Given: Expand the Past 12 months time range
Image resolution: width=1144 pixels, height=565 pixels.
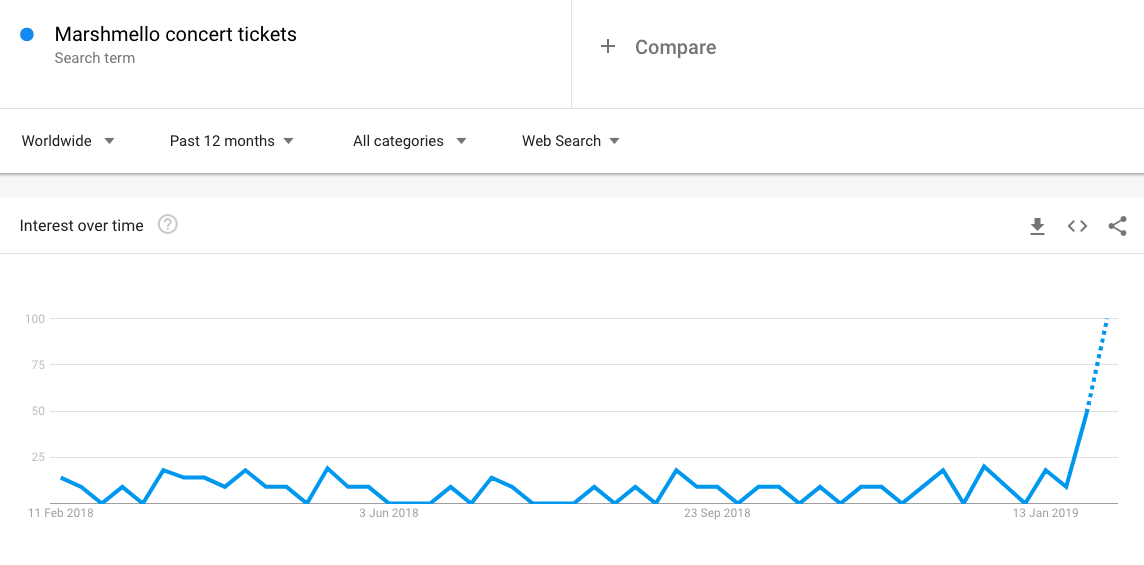Looking at the screenshot, I should click(x=231, y=141).
